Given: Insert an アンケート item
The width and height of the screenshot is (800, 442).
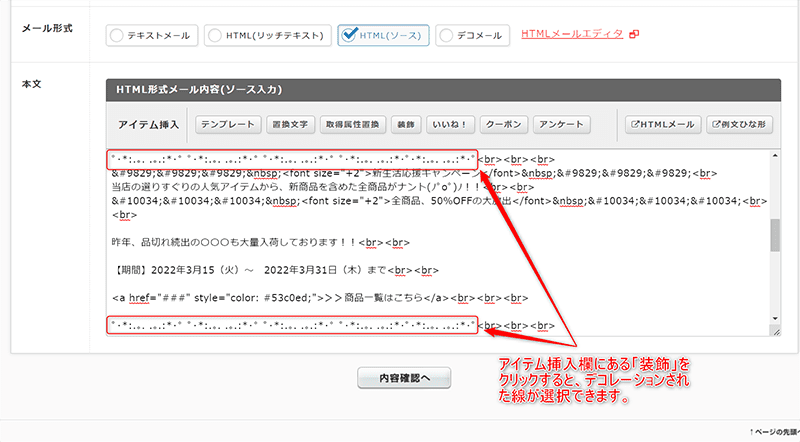Looking at the screenshot, I should [560, 125].
